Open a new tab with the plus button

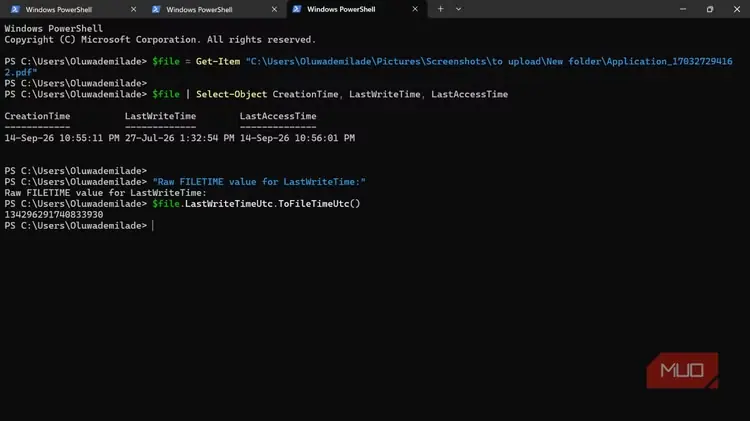441,9
